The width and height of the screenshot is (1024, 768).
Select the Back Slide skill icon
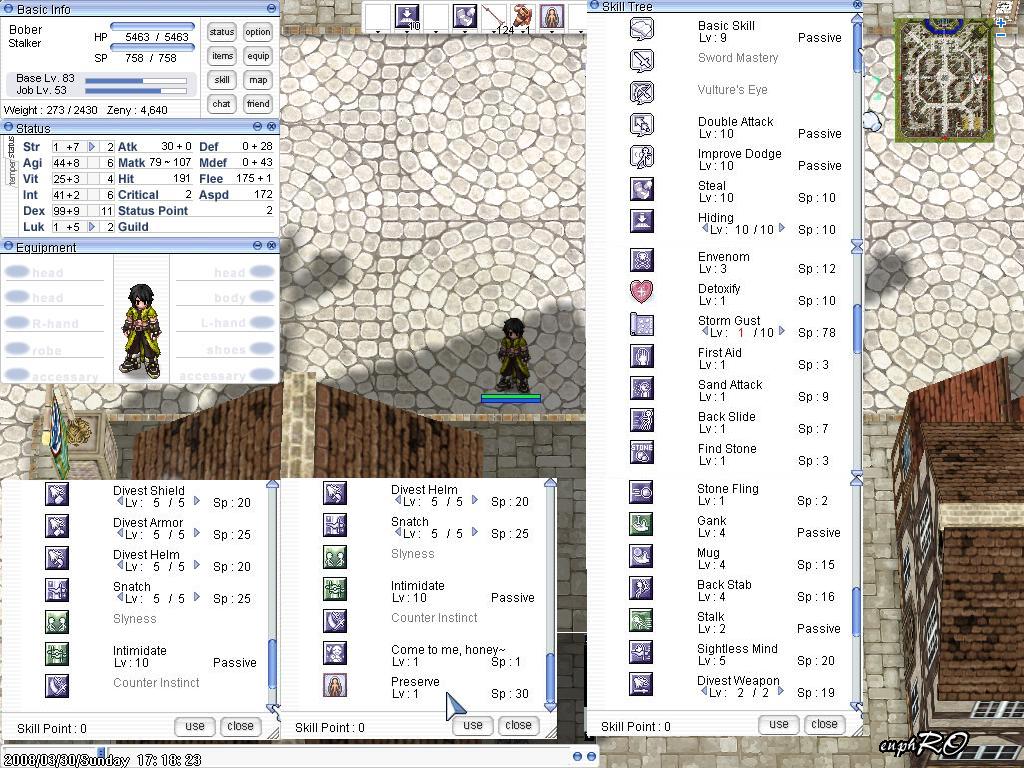(641, 420)
